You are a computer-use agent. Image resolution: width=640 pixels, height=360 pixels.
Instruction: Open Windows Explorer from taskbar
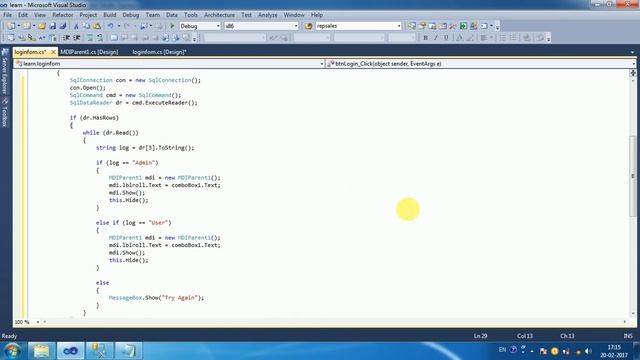[41, 351]
